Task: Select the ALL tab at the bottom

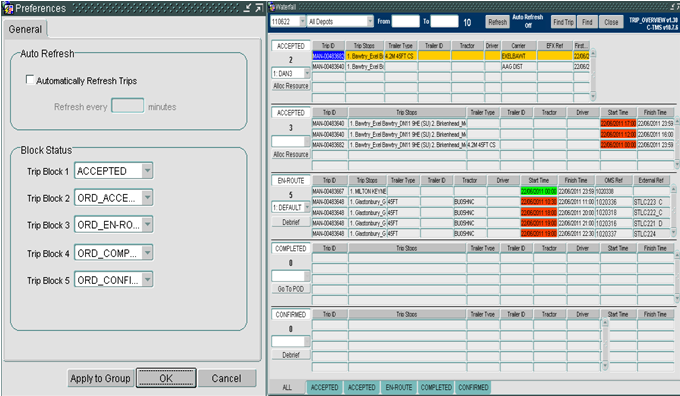Action: [287, 387]
